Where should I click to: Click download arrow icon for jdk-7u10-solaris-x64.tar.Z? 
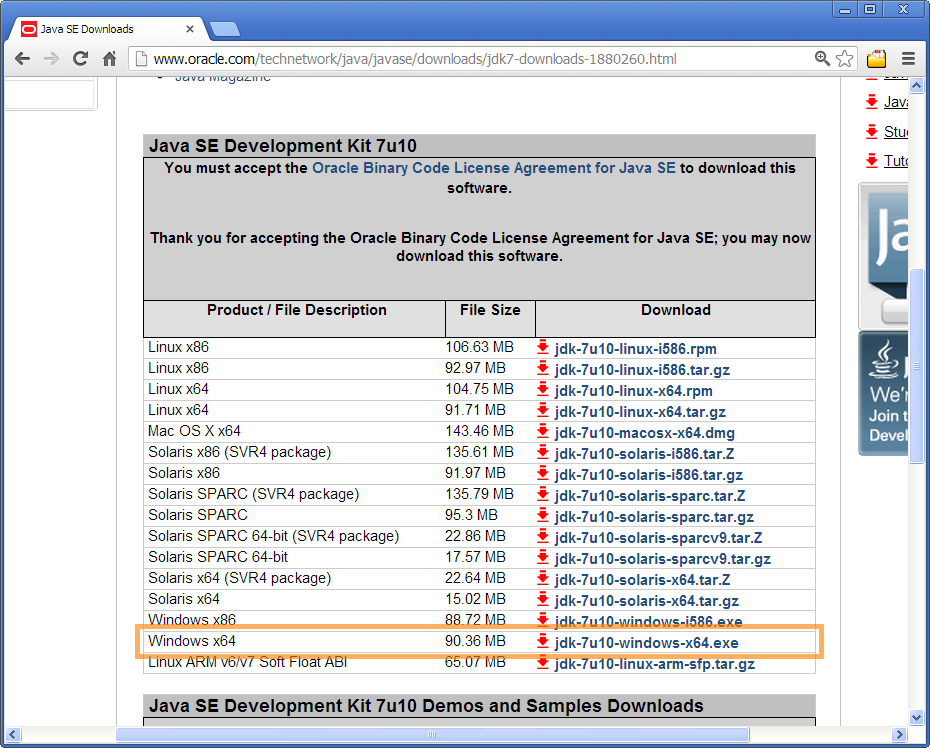click(x=543, y=578)
